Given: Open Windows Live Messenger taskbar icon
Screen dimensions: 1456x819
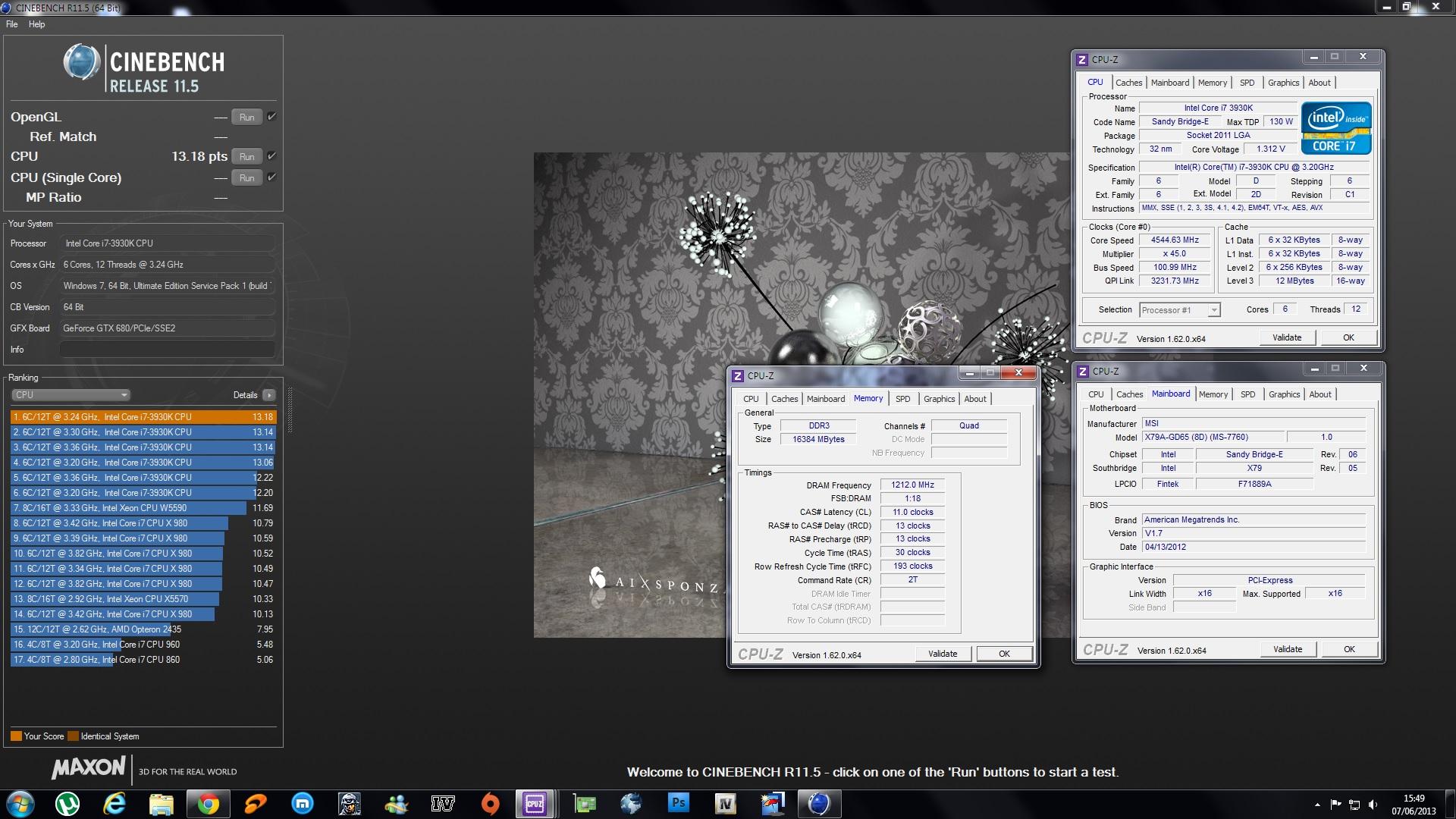Looking at the screenshot, I should point(396,804).
